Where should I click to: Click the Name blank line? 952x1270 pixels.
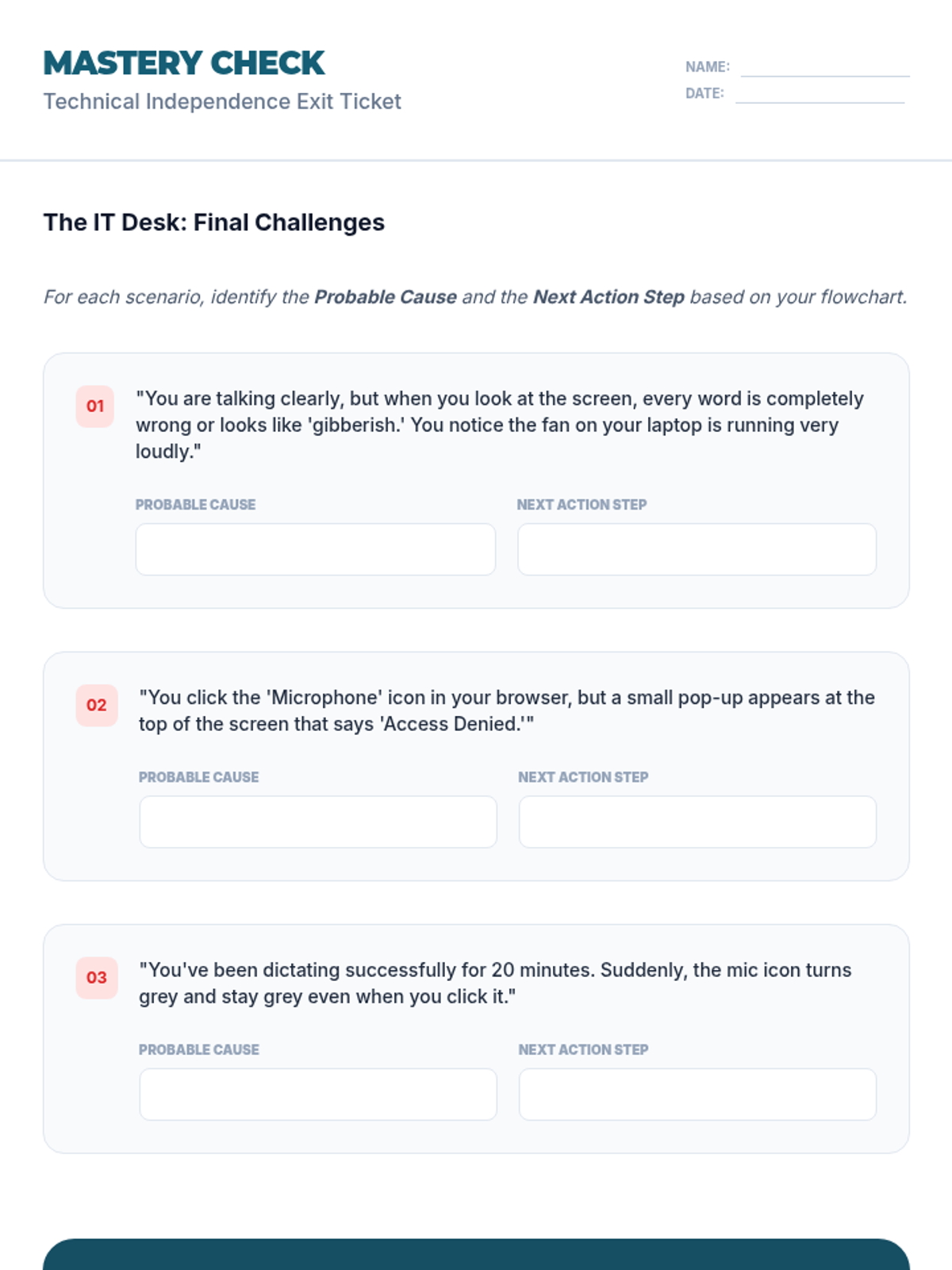[x=825, y=68]
